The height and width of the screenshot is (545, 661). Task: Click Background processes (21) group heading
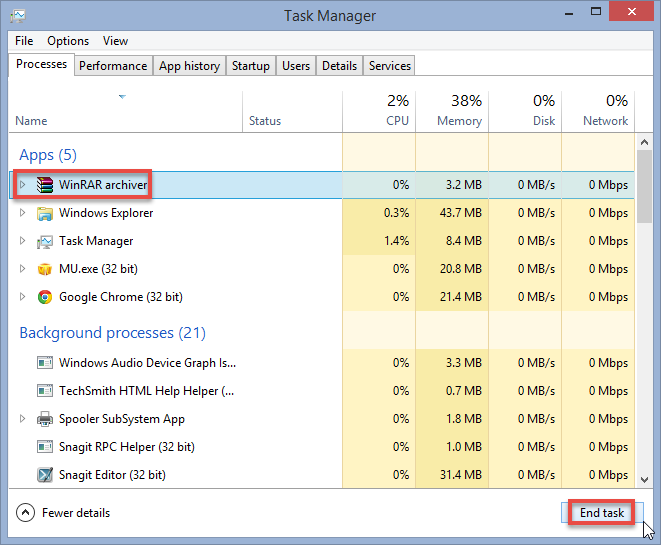pyautogui.click(x=113, y=333)
